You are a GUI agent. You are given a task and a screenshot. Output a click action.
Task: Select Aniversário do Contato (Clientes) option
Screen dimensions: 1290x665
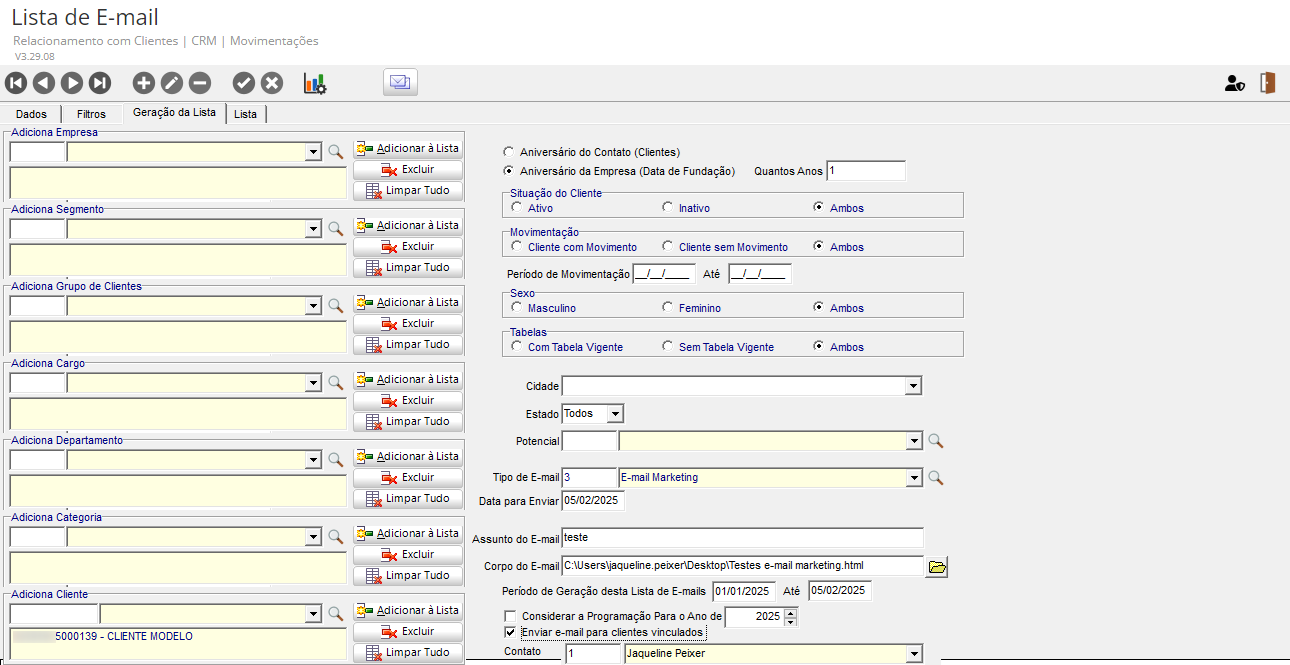coord(510,152)
